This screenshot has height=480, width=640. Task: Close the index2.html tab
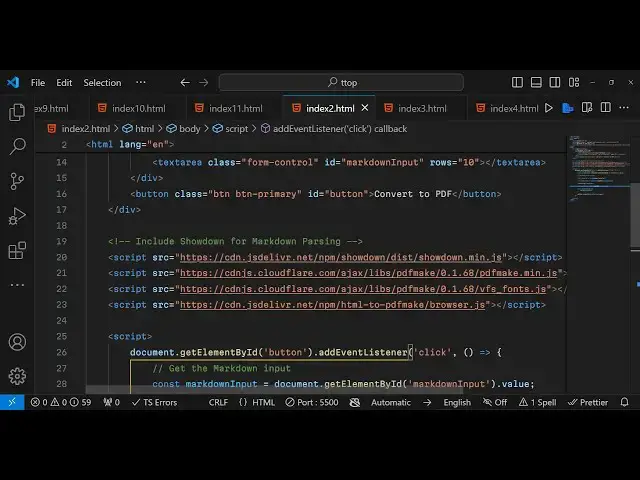click(x=365, y=108)
